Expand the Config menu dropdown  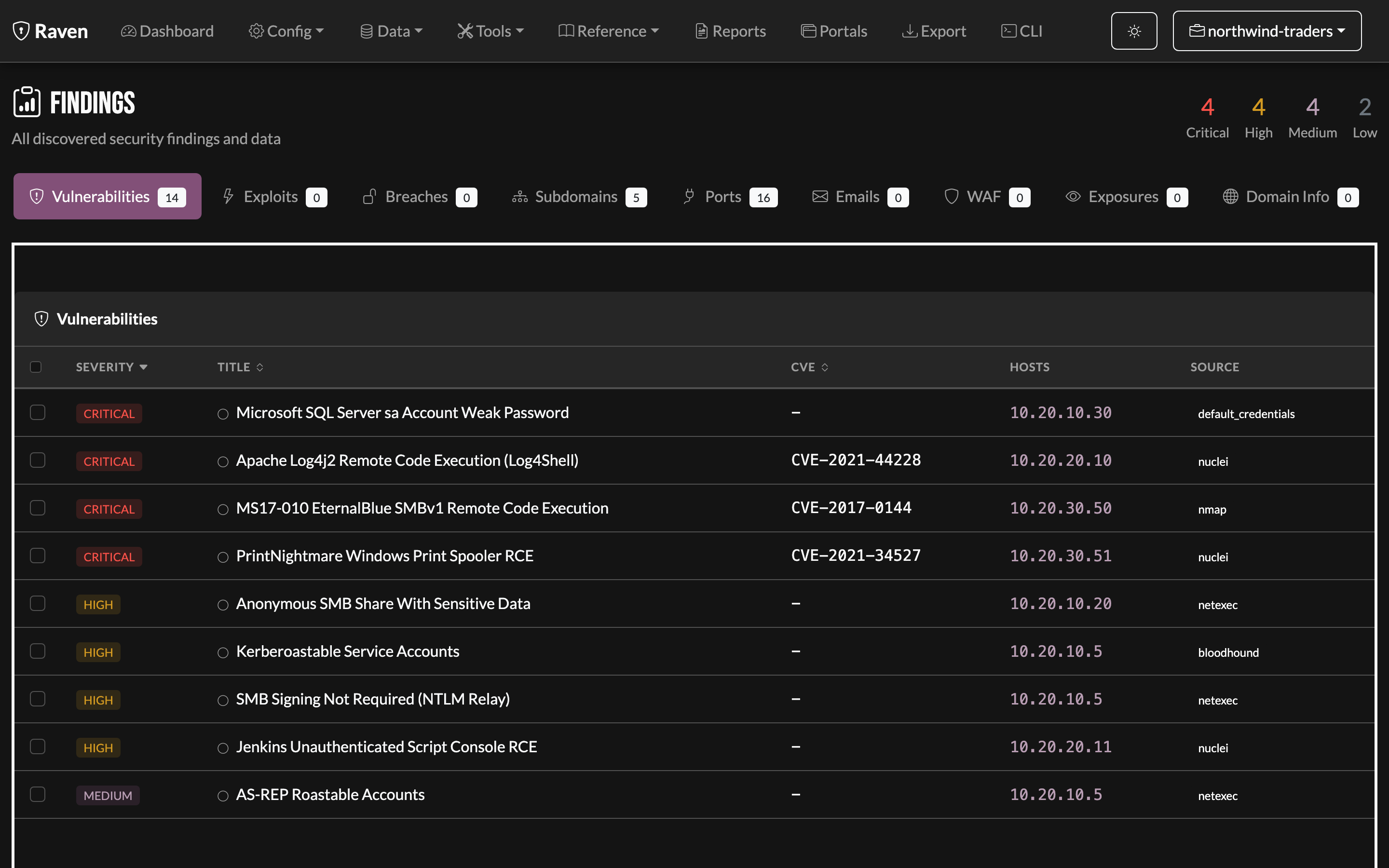(x=286, y=31)
